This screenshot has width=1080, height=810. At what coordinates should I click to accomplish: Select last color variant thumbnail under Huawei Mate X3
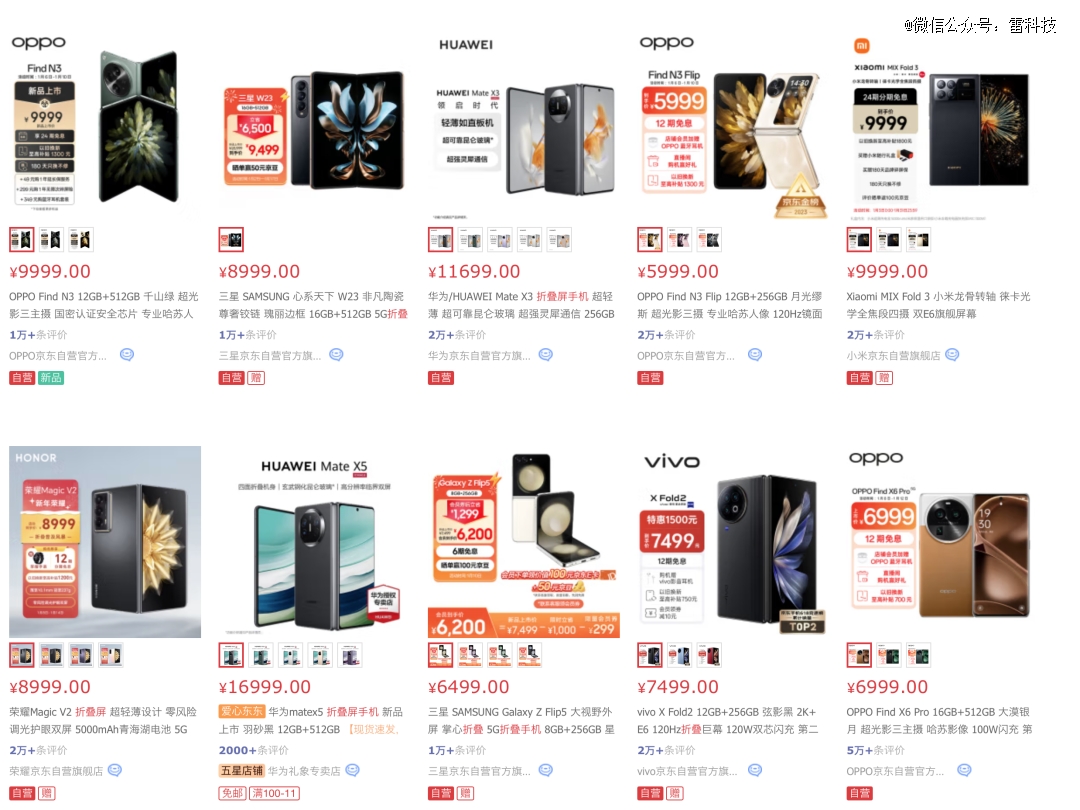(559, 240)
